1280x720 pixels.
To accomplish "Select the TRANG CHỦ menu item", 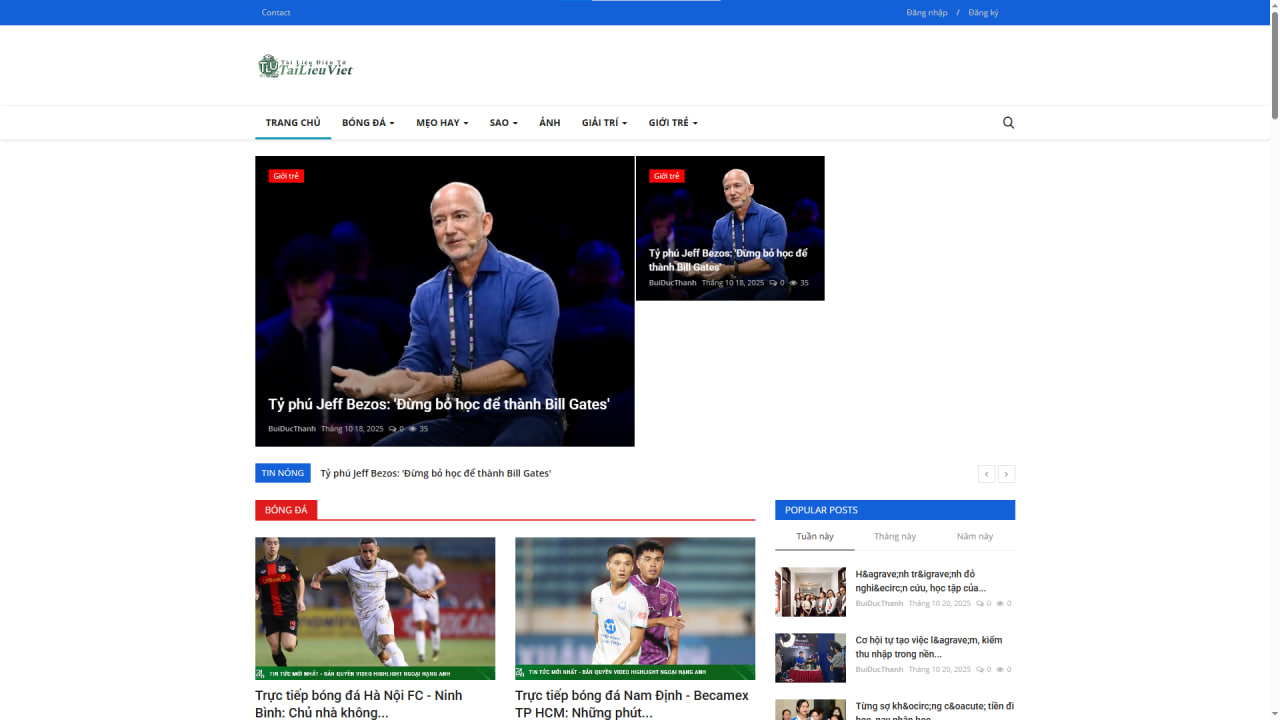I will [x=293, y=123].
